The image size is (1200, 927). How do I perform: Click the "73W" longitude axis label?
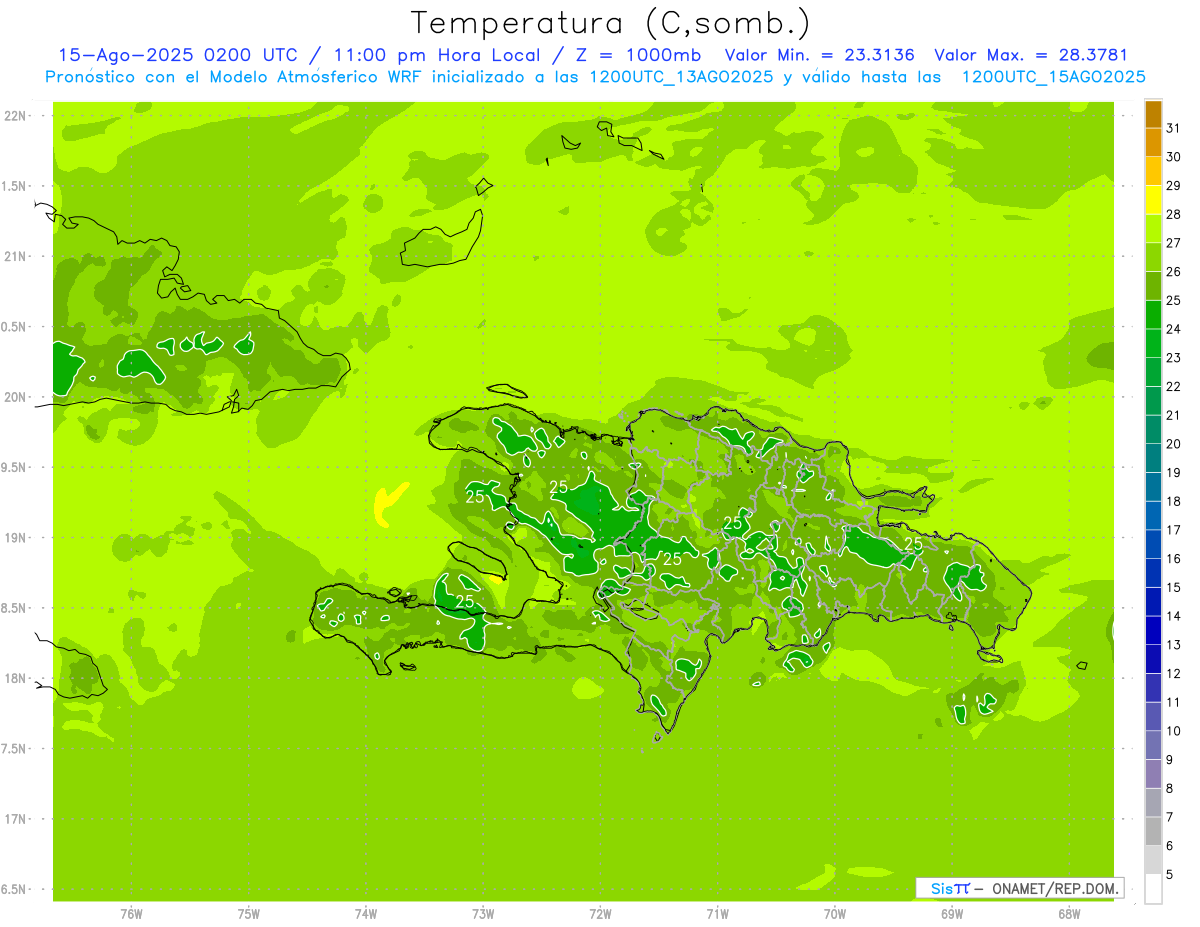tap(483, 914)
